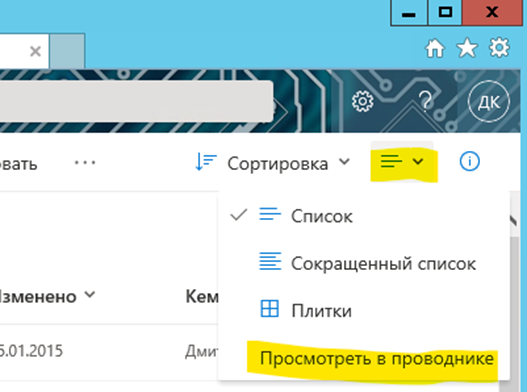Select Сокращенный список view option
The height and width of the screenshot is (392, 527).
pos(364,263)
